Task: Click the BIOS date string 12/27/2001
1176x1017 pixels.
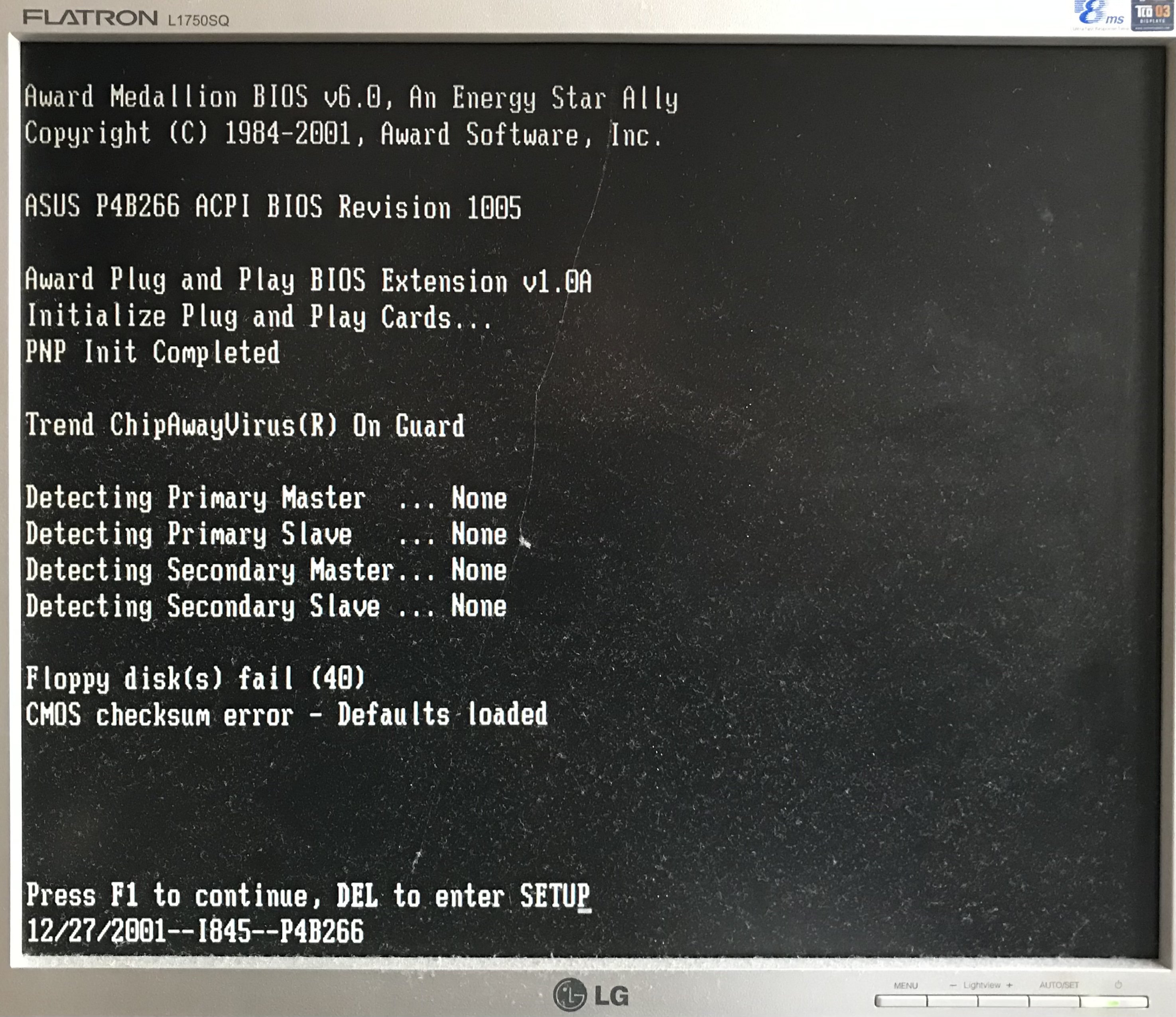Action: pos(195,932)
